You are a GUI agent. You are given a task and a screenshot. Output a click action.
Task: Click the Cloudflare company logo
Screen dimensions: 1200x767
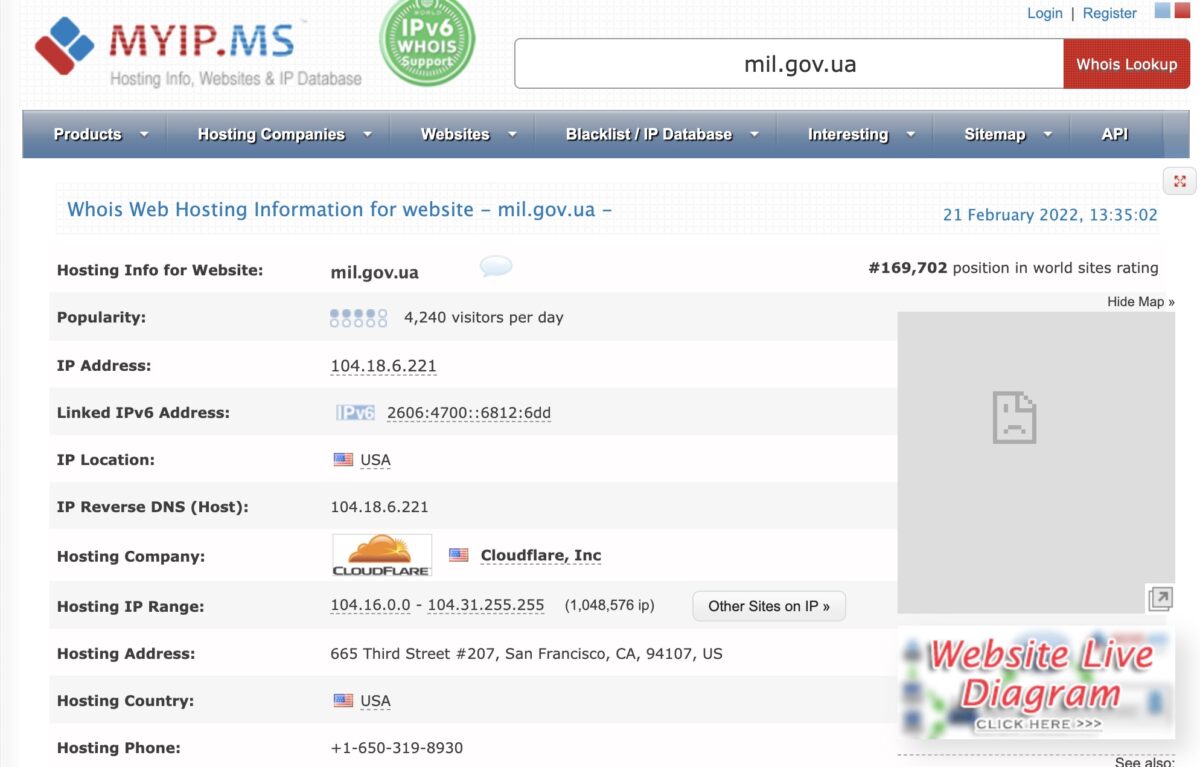pyautogui.click(x=382, y=555)
